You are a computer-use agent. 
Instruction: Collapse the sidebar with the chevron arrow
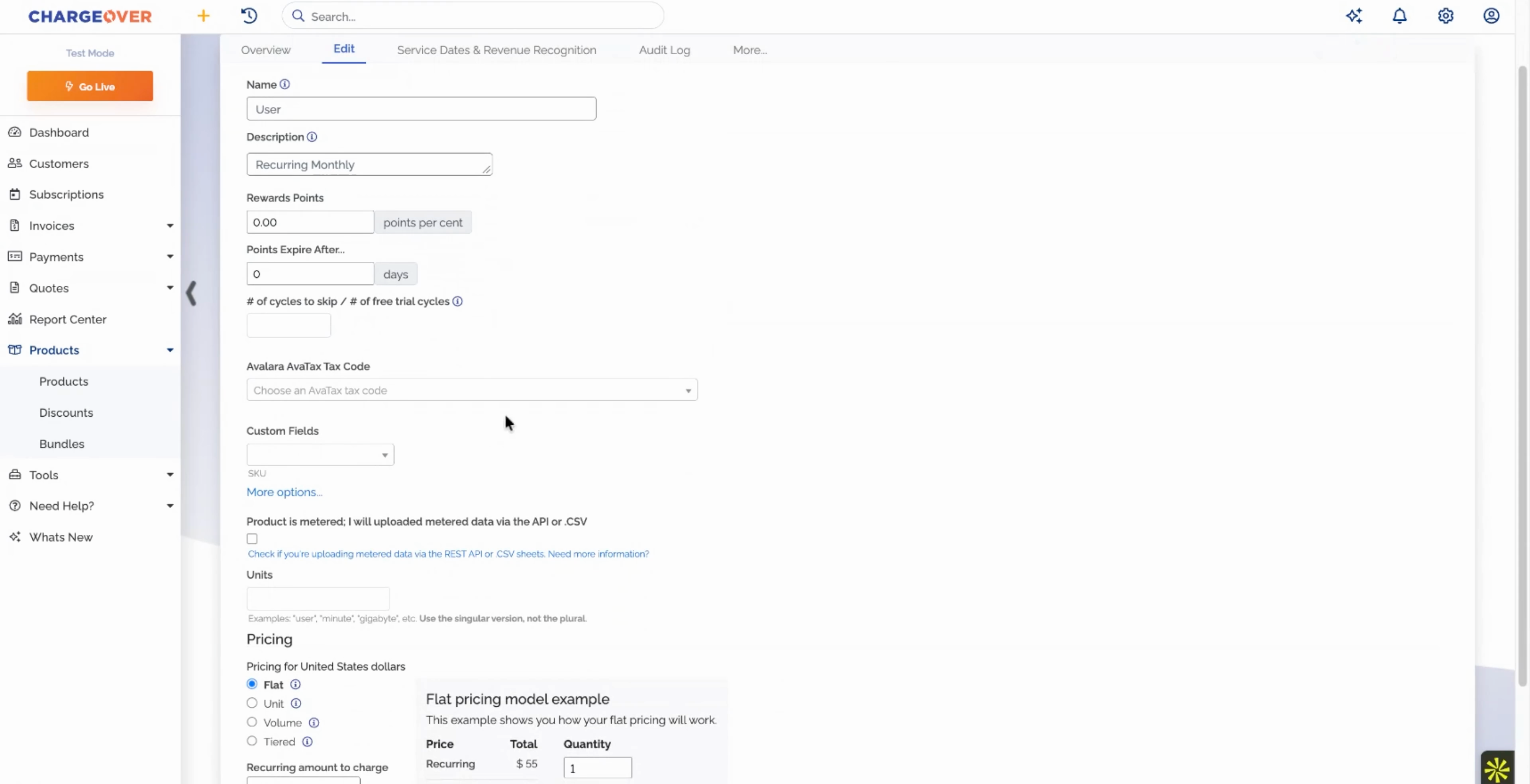tap(191, 294)
